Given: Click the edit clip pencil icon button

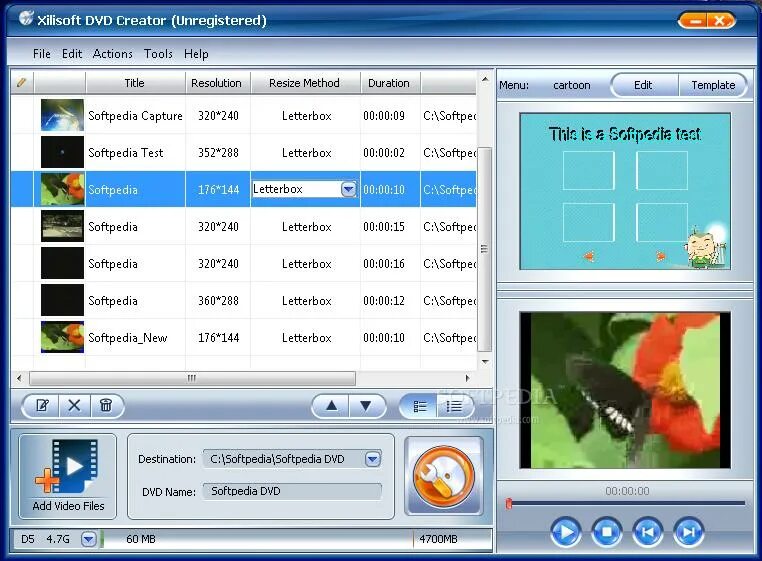Looking at the screenshot, I should tap(42, 405).
